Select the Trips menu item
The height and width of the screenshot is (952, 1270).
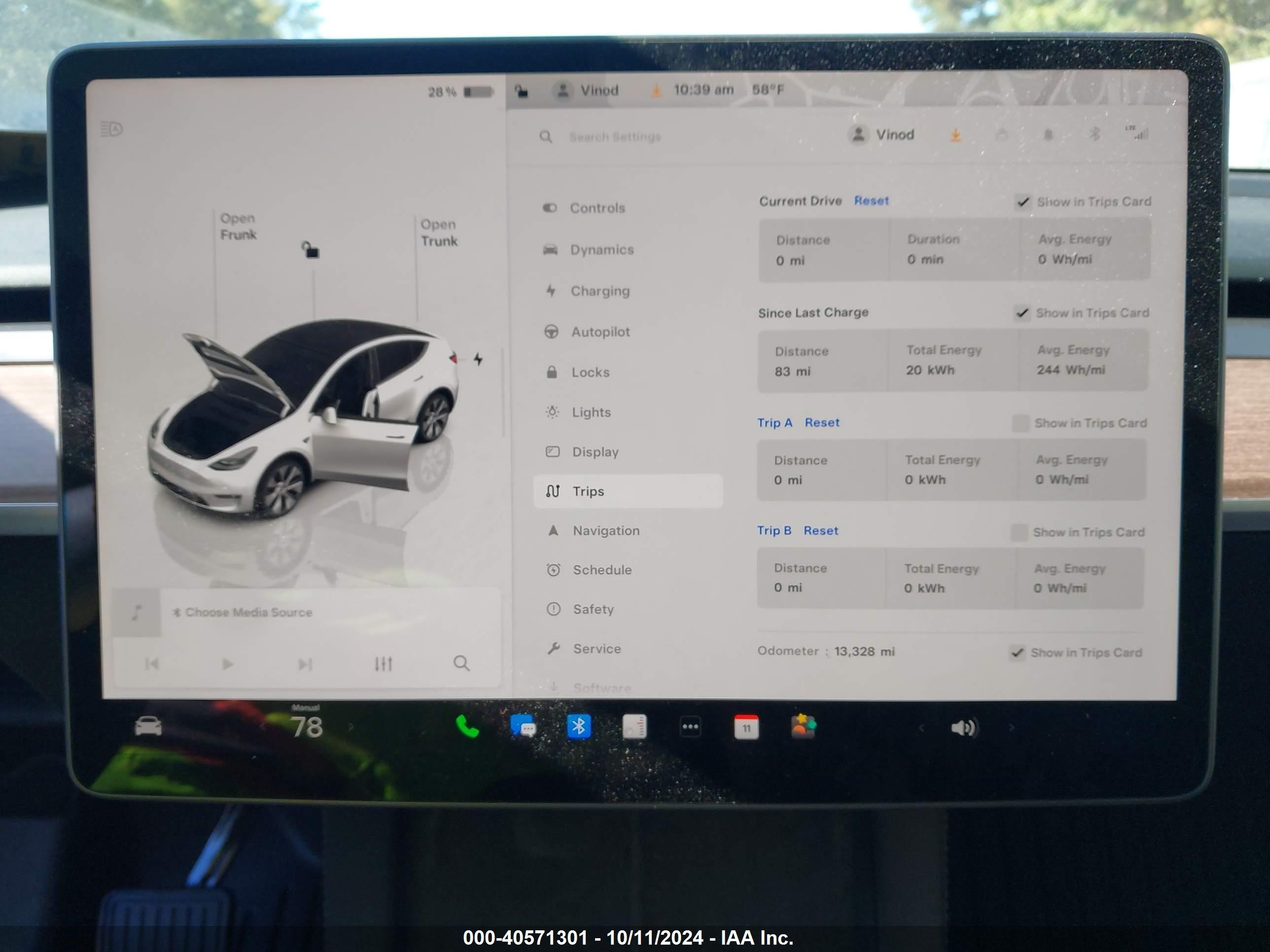pyautogui.click(x=628, y=491)
